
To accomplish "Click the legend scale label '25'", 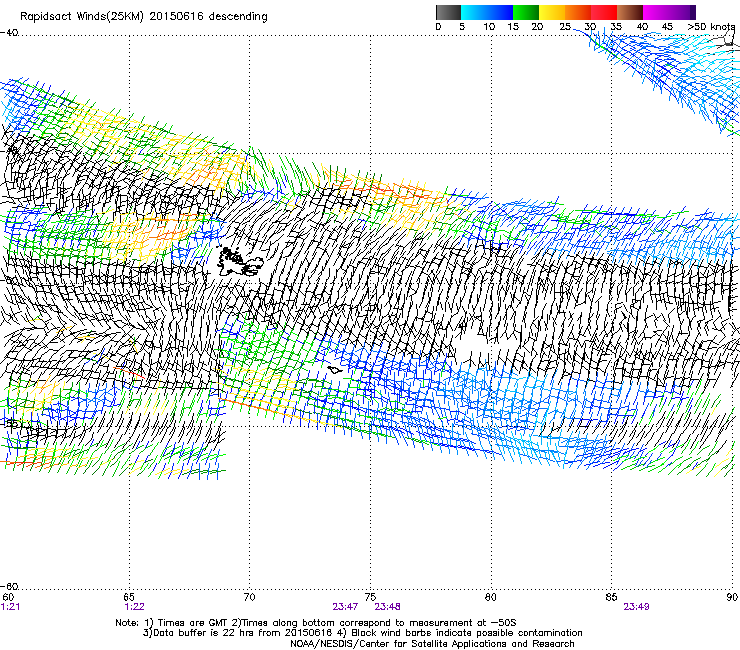I will click(565, 27).
